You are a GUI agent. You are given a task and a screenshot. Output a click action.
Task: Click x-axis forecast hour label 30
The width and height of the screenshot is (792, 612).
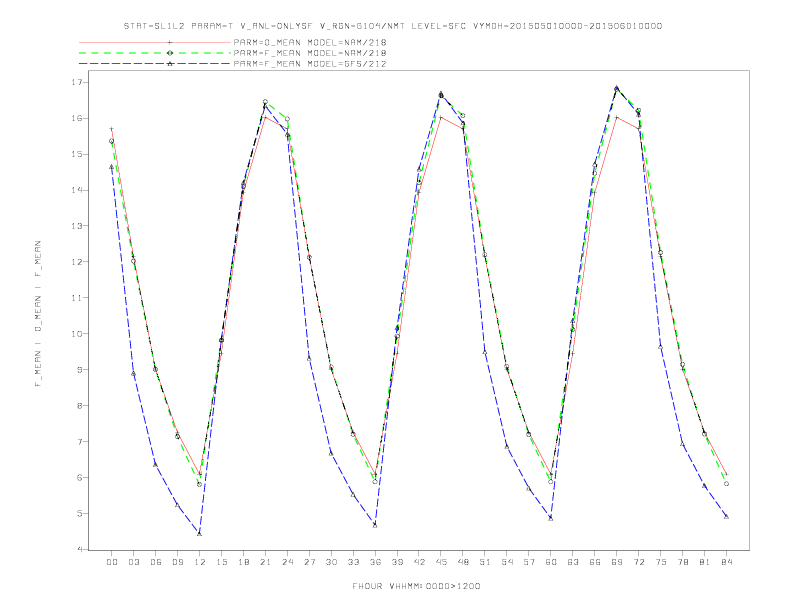[331, 562]
